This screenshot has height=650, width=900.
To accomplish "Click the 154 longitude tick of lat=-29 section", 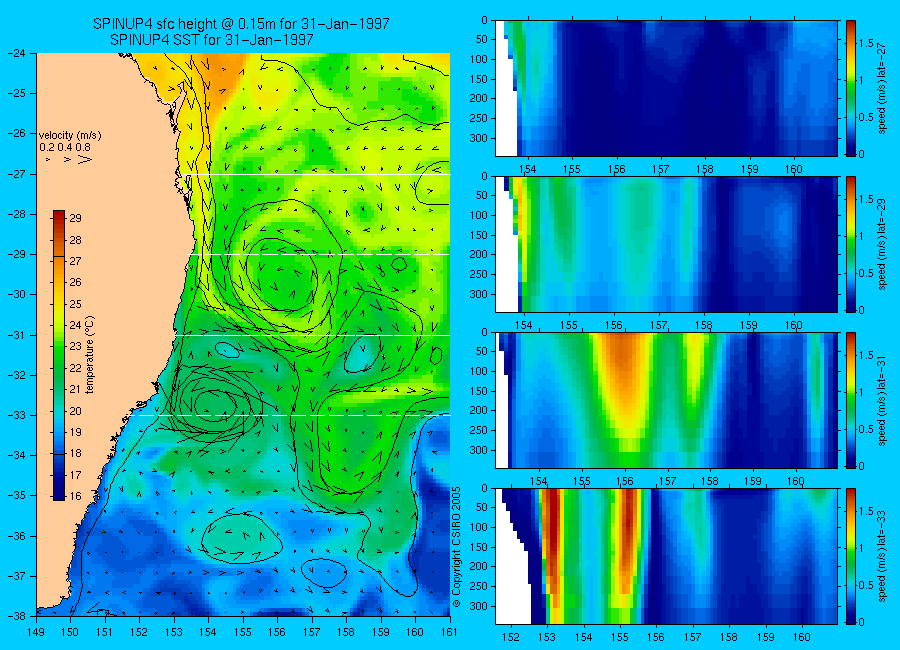I will pyautogui.click(x=523, y=325).
